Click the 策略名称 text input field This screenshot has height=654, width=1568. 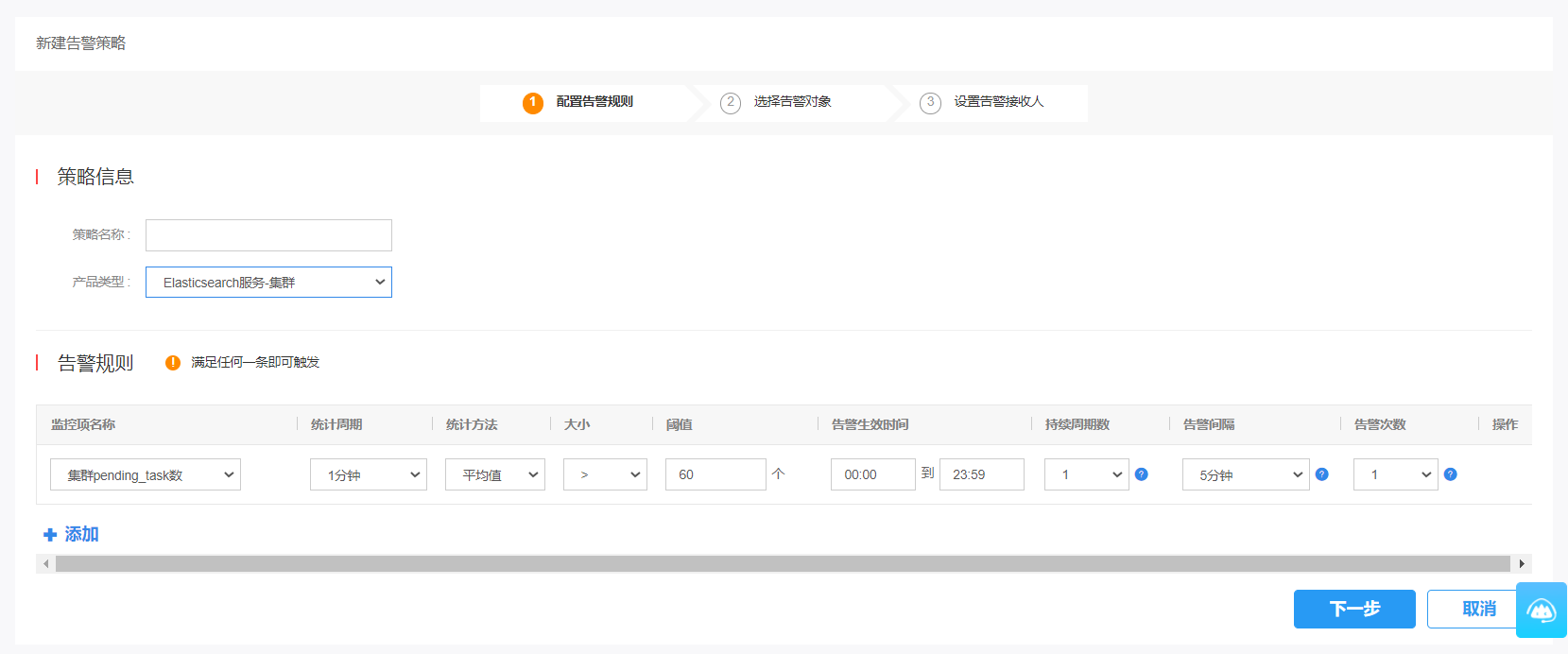(x=268, y=235)
